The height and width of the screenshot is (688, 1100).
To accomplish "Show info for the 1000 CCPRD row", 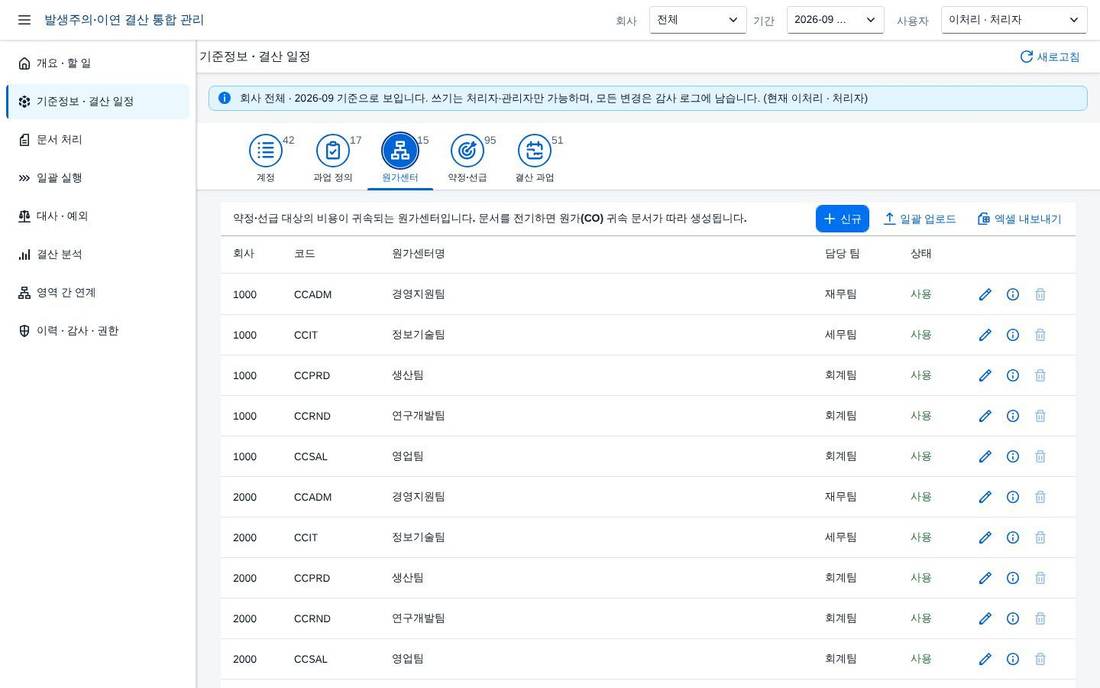I will pyautogui.click(x=1012, y=376).
